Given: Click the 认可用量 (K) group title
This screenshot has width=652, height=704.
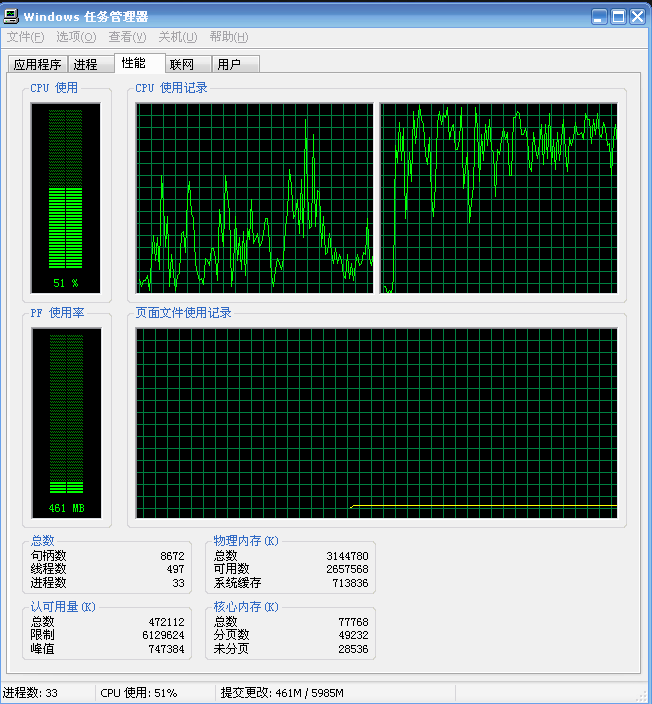Looking at the screenshot, I should 63,607.
